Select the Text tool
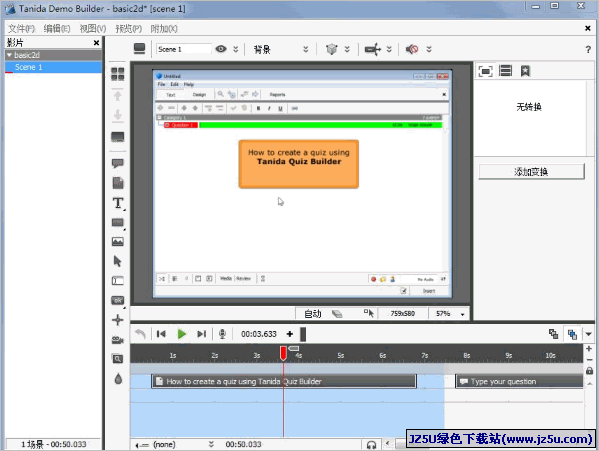599x451 pixels. tap(118, 203)
